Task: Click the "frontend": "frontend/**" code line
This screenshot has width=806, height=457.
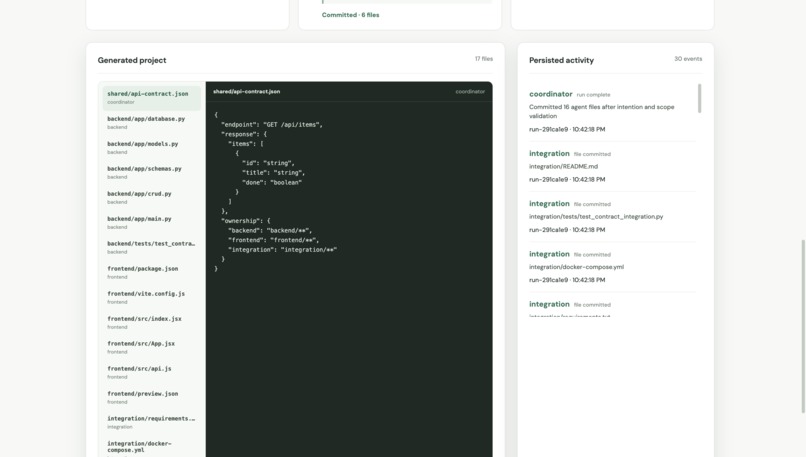Action: tap(273, 240)
